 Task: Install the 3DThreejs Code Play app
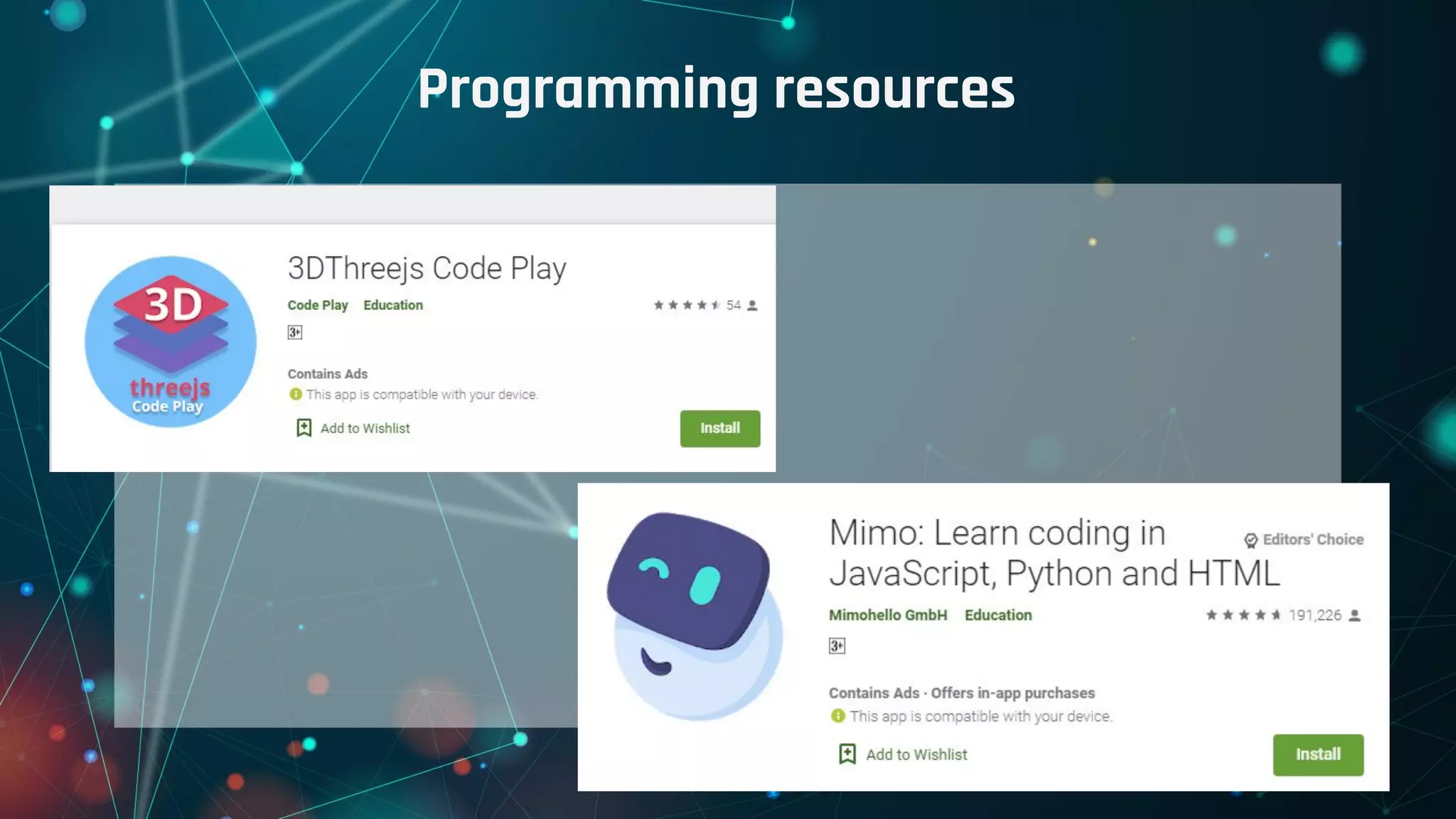719,428
